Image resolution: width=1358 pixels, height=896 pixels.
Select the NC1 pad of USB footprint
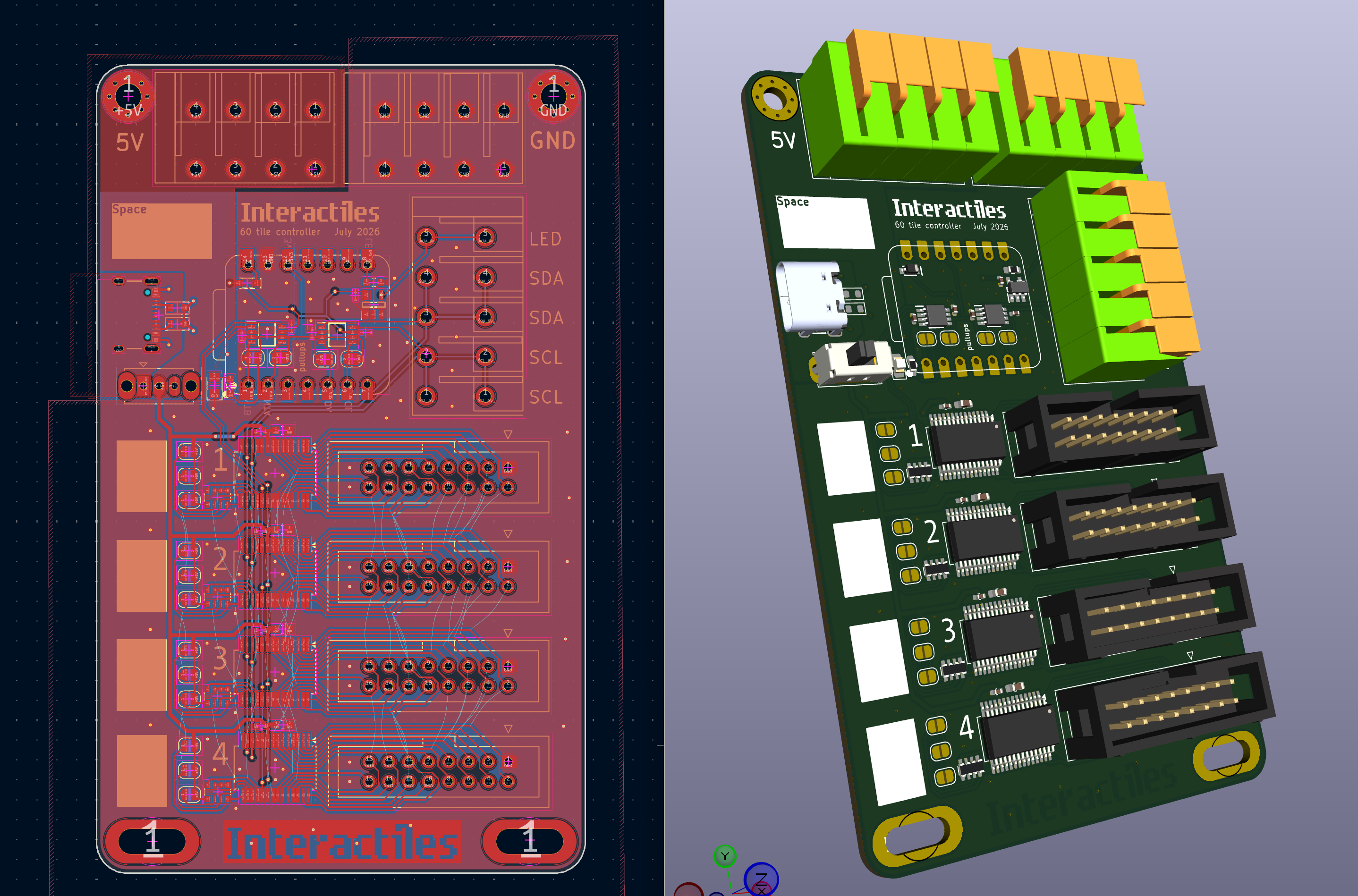(119, 280)
